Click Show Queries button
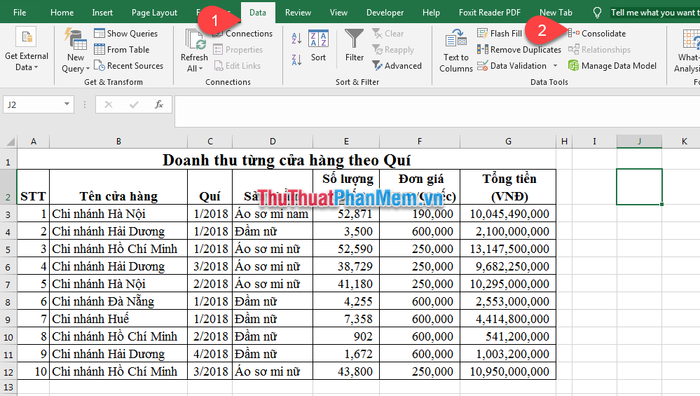The width and height of the screenshot is (700, 396). (x=126, y=33)
